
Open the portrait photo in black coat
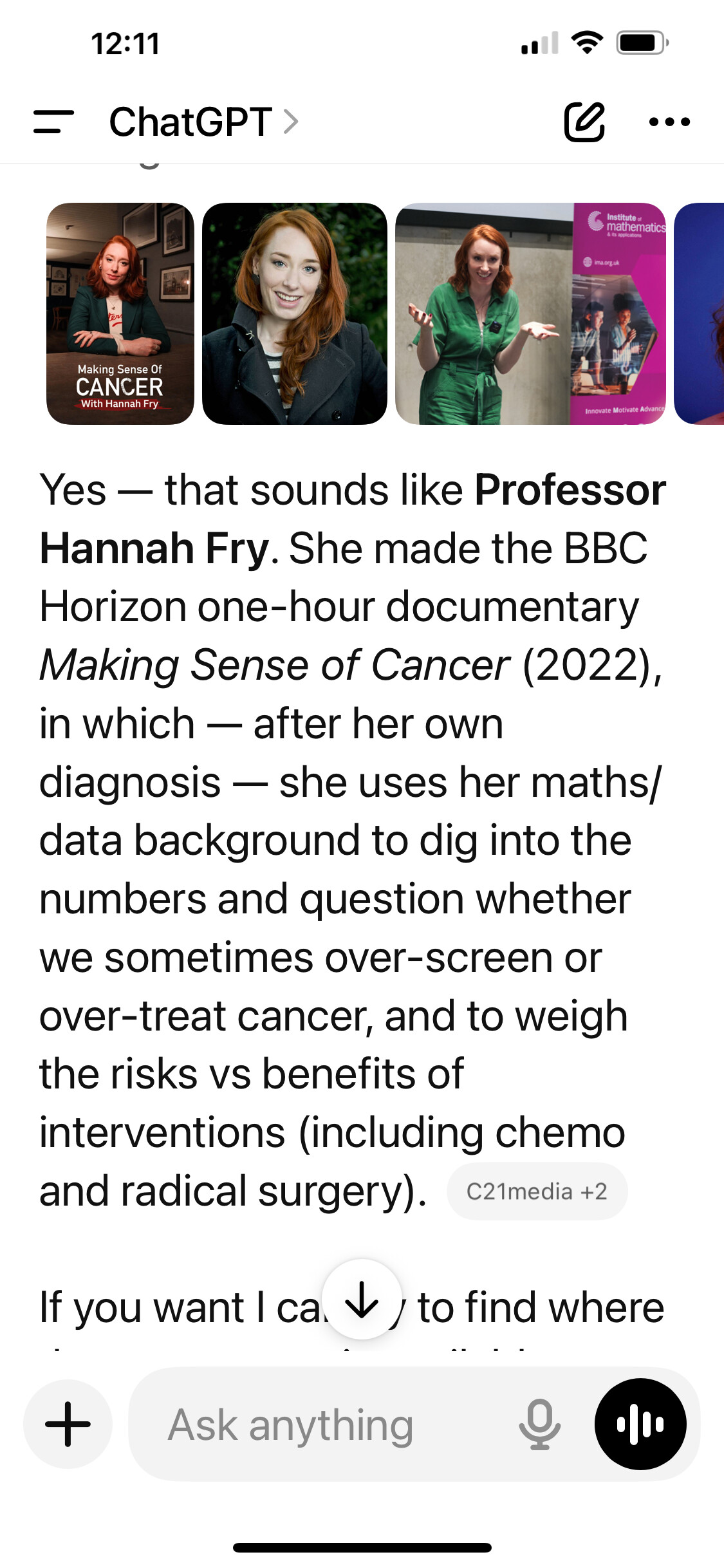pos(295,313)
